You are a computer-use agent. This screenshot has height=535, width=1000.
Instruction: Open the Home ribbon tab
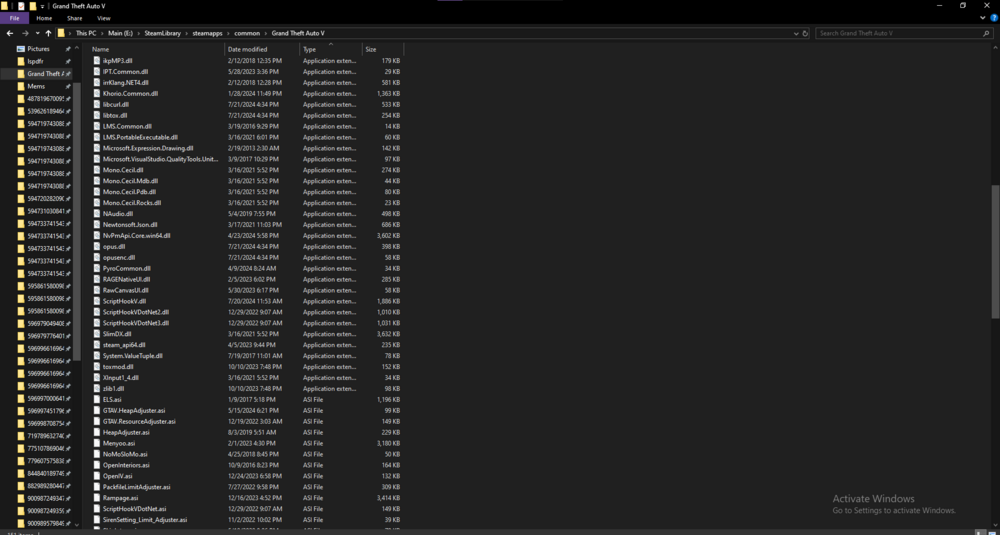44,18
